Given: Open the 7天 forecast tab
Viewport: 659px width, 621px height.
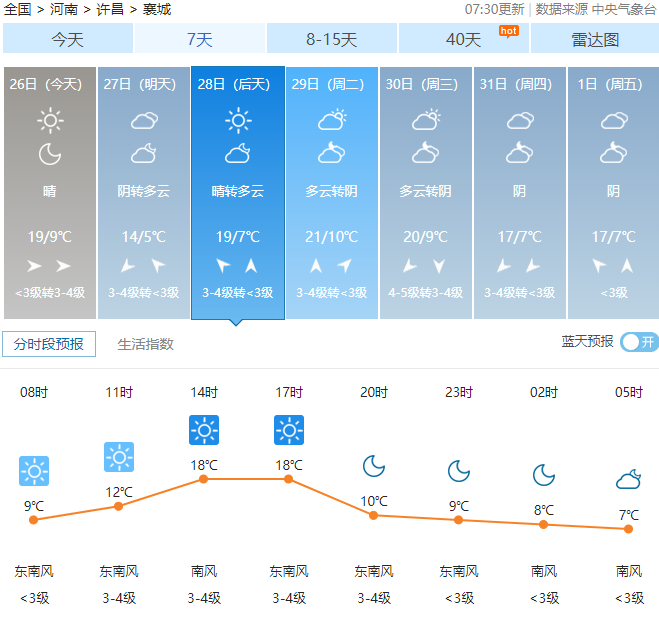Looking at the screenshot, I should click(199, 39).
